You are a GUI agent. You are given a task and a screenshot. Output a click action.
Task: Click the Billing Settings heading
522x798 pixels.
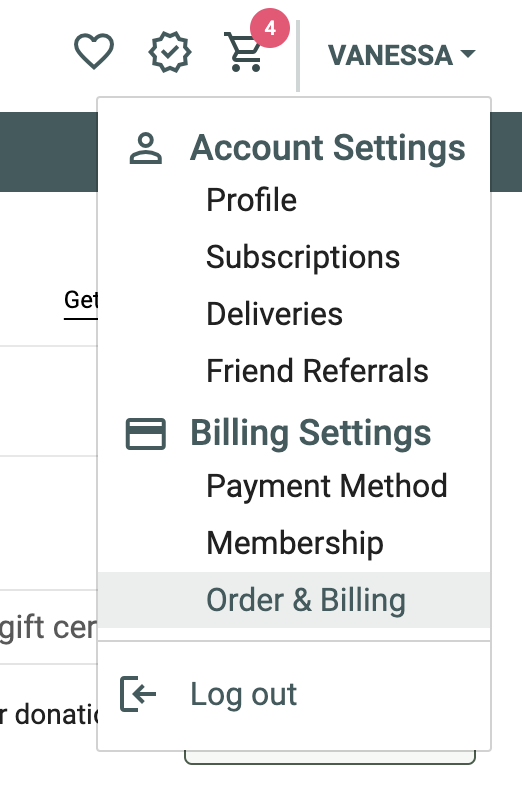coord(311,434)
